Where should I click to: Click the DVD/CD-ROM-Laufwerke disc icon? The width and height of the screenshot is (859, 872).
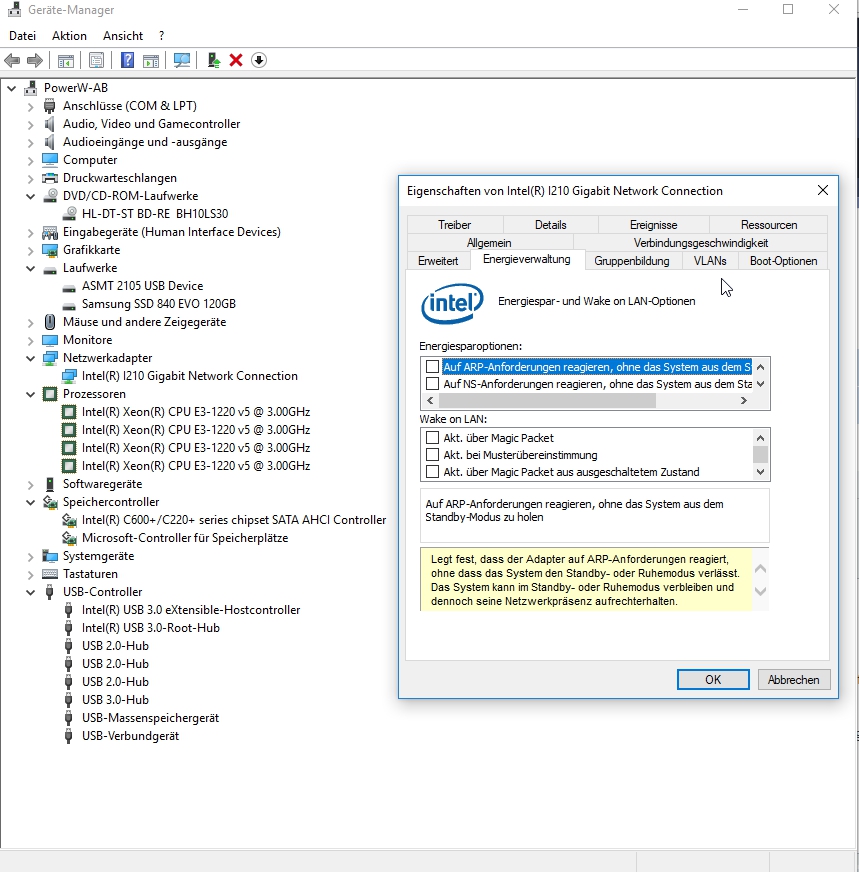click(50, 196)
